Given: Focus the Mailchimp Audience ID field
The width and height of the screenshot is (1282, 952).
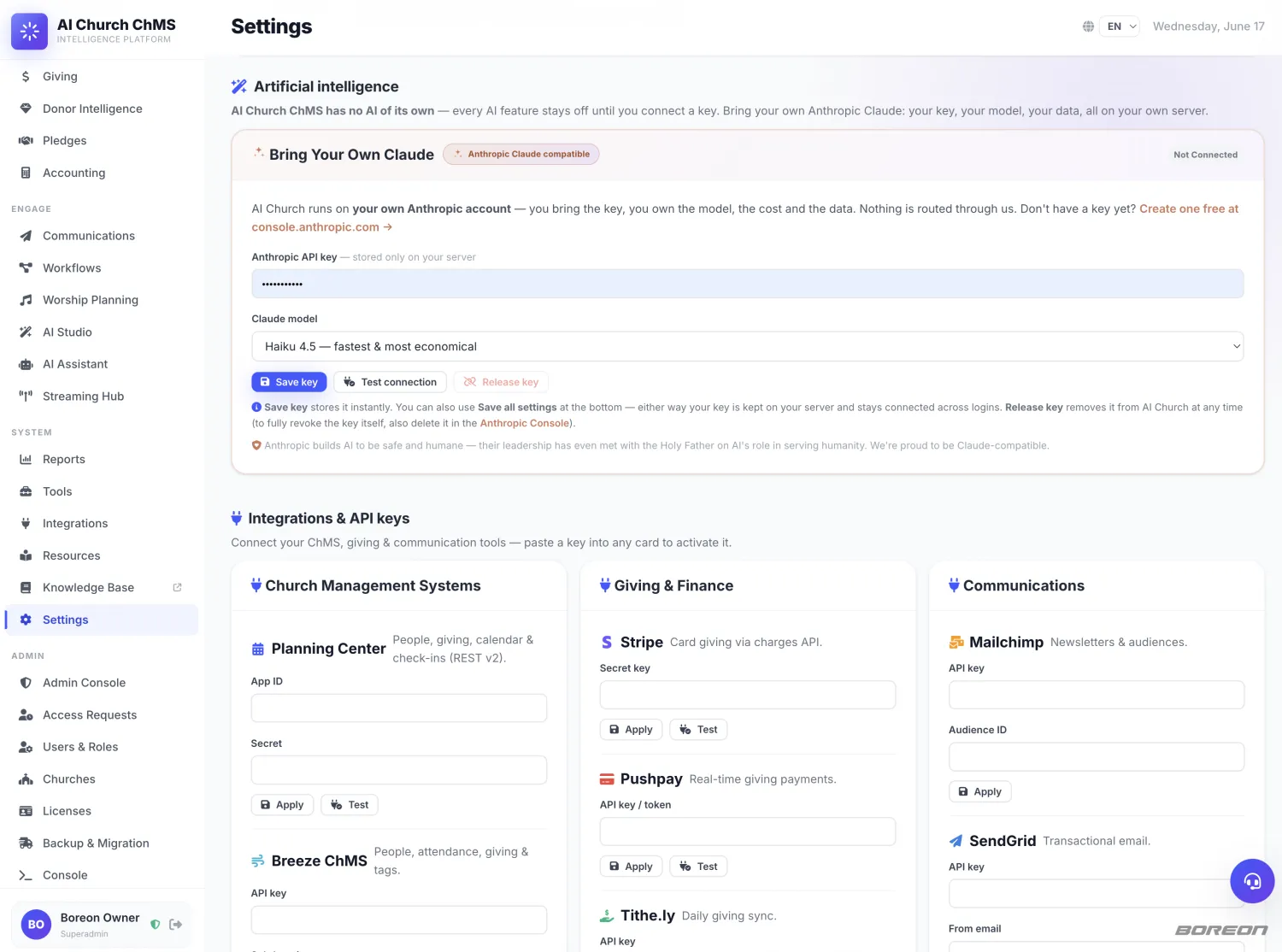Looking at the screenshot, I should (1097, 757).
